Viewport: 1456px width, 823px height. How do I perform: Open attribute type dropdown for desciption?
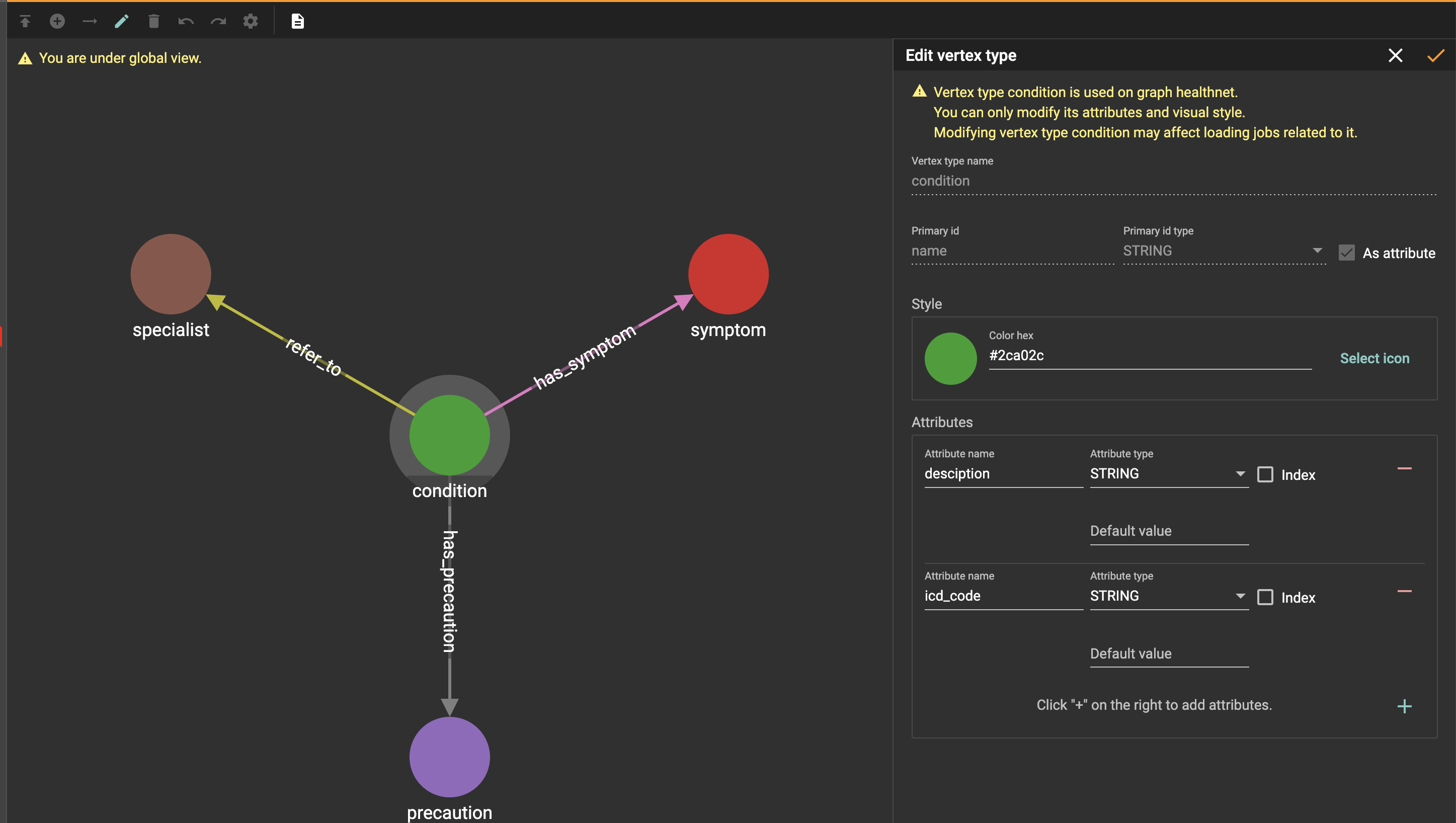tap(1241, 474)
